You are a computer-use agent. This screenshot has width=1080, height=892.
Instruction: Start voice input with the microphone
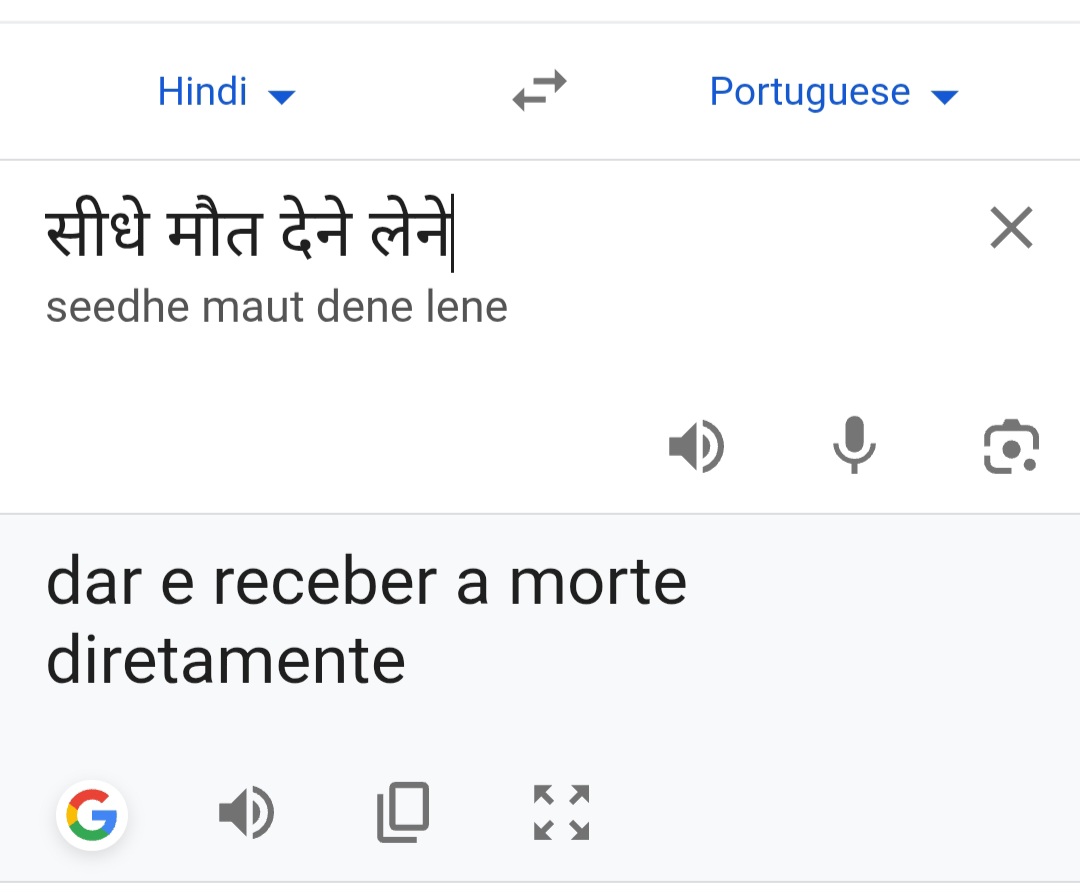[854, 446]
